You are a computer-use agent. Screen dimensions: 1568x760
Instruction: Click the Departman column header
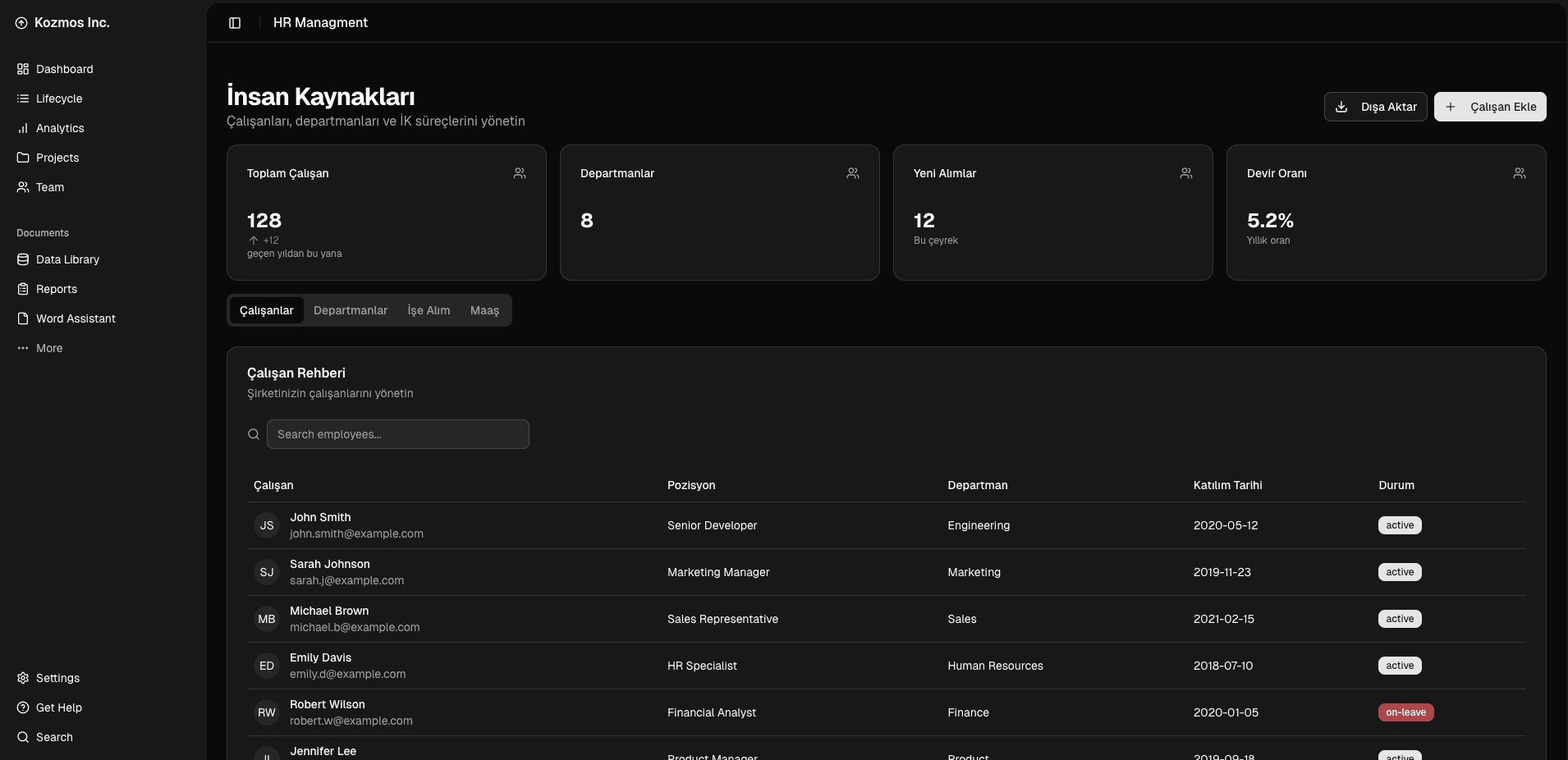pos(978,485)
